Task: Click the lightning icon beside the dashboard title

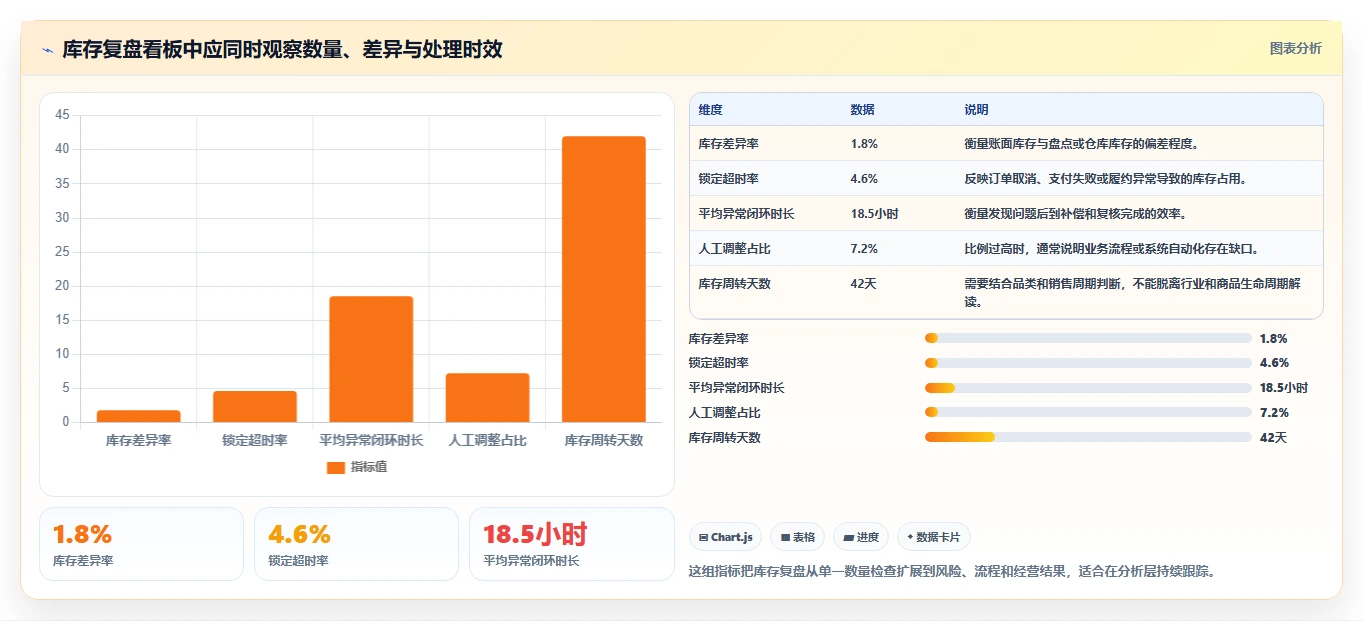Action: point(47,50)
